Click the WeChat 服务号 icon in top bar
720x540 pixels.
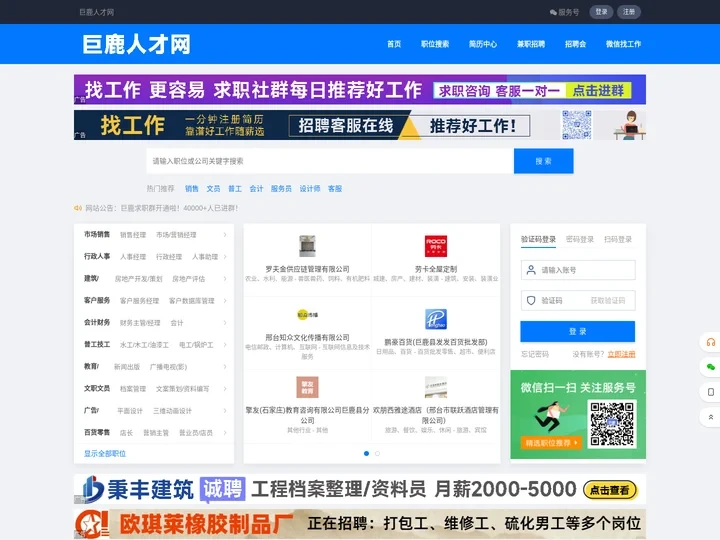point(553,12)
